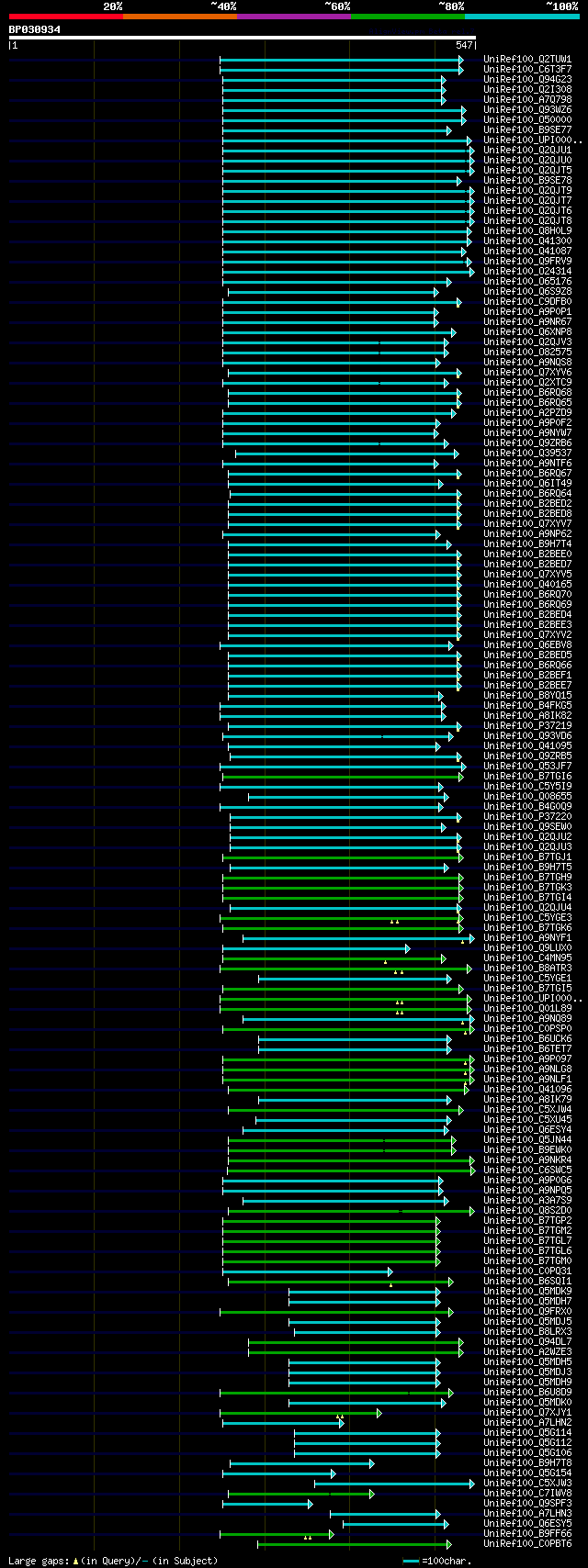Image resolution: width=588 pixels, height=1568 pixels.
Task: Click the orange ~40% identity legend segment
Action: (x=180, y=17)
